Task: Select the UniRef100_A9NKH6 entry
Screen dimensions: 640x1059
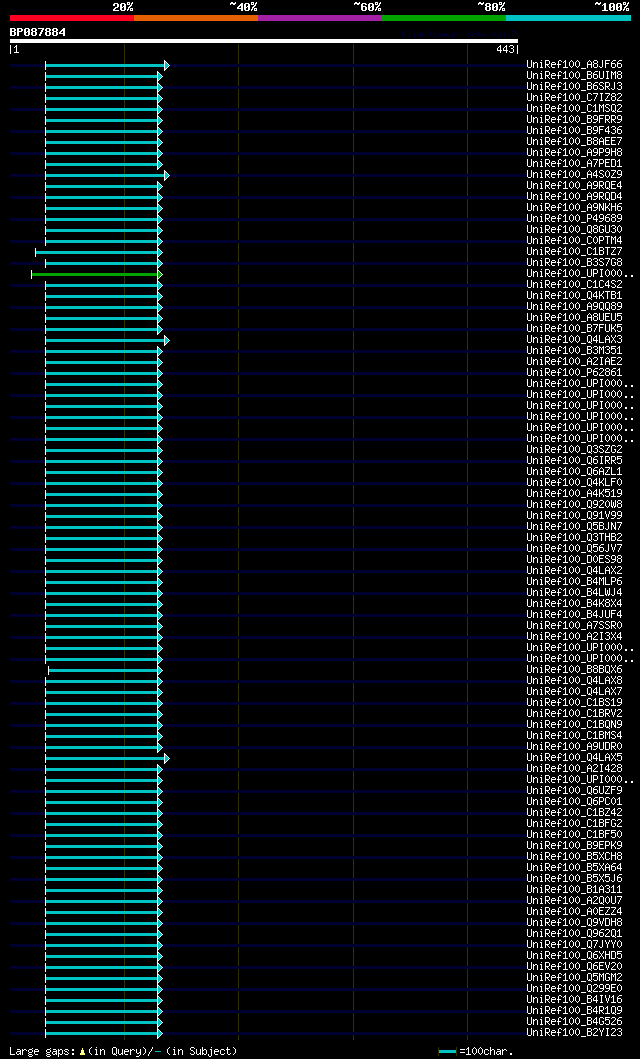Action: (575, 207)
